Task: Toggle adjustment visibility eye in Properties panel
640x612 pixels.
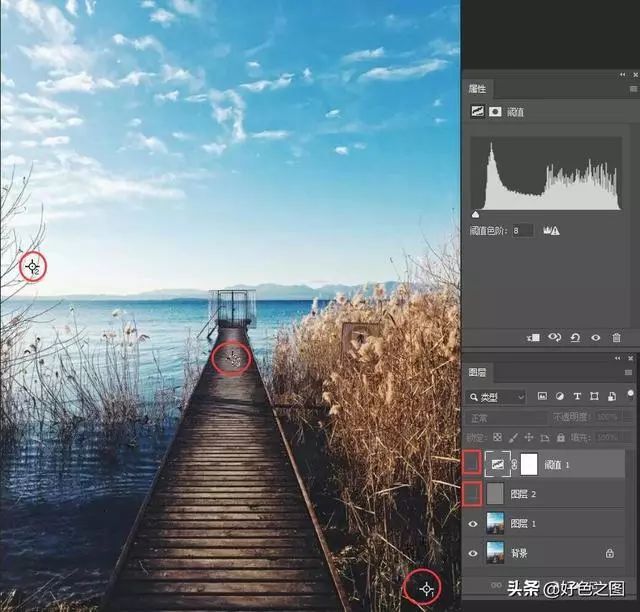Action: [596, 338]
